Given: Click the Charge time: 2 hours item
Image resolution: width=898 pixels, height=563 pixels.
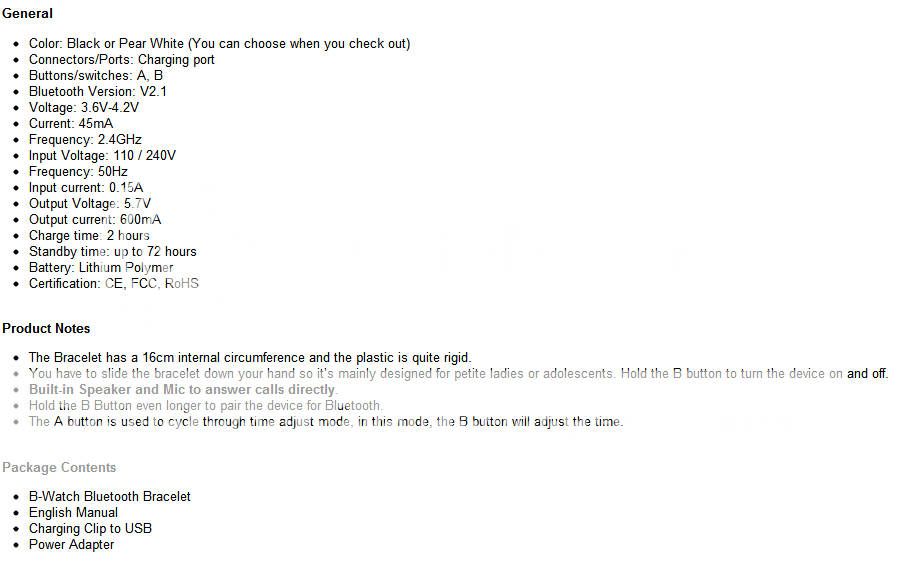Looking at the screenshot, I should [89, 235].
